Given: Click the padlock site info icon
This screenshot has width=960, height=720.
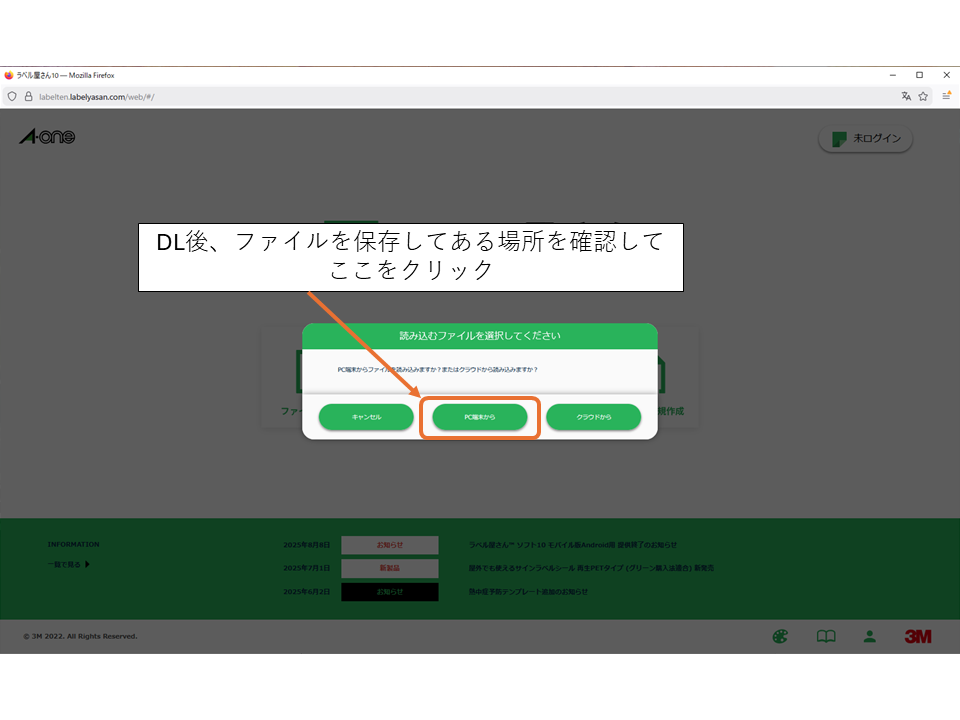Looking at the screenshot, I should [x=28, y=96].
